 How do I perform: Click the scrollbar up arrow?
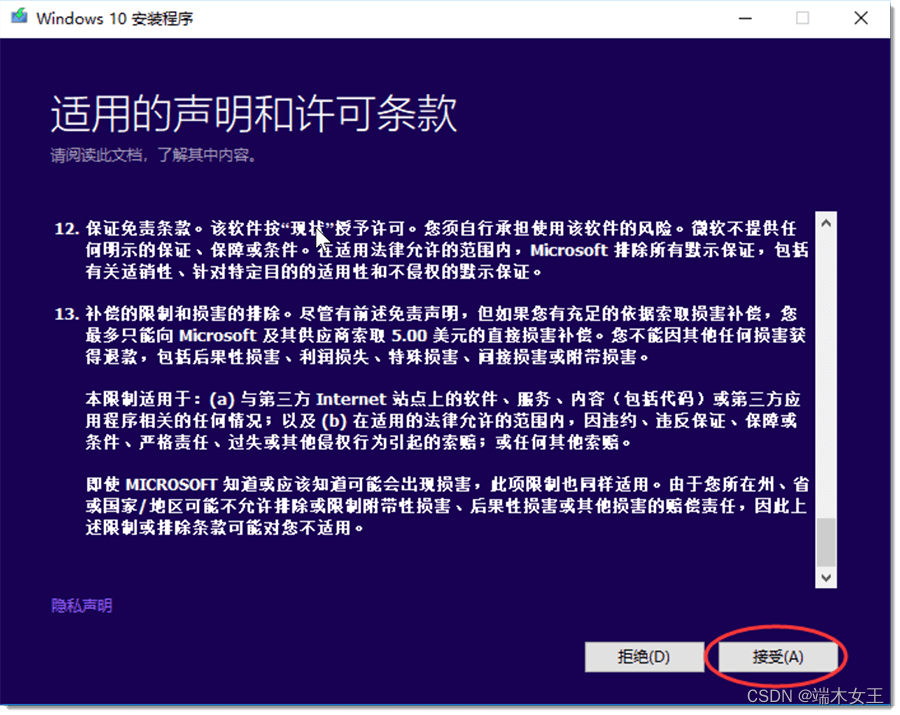pyautogui.click(x=826, y=220)
